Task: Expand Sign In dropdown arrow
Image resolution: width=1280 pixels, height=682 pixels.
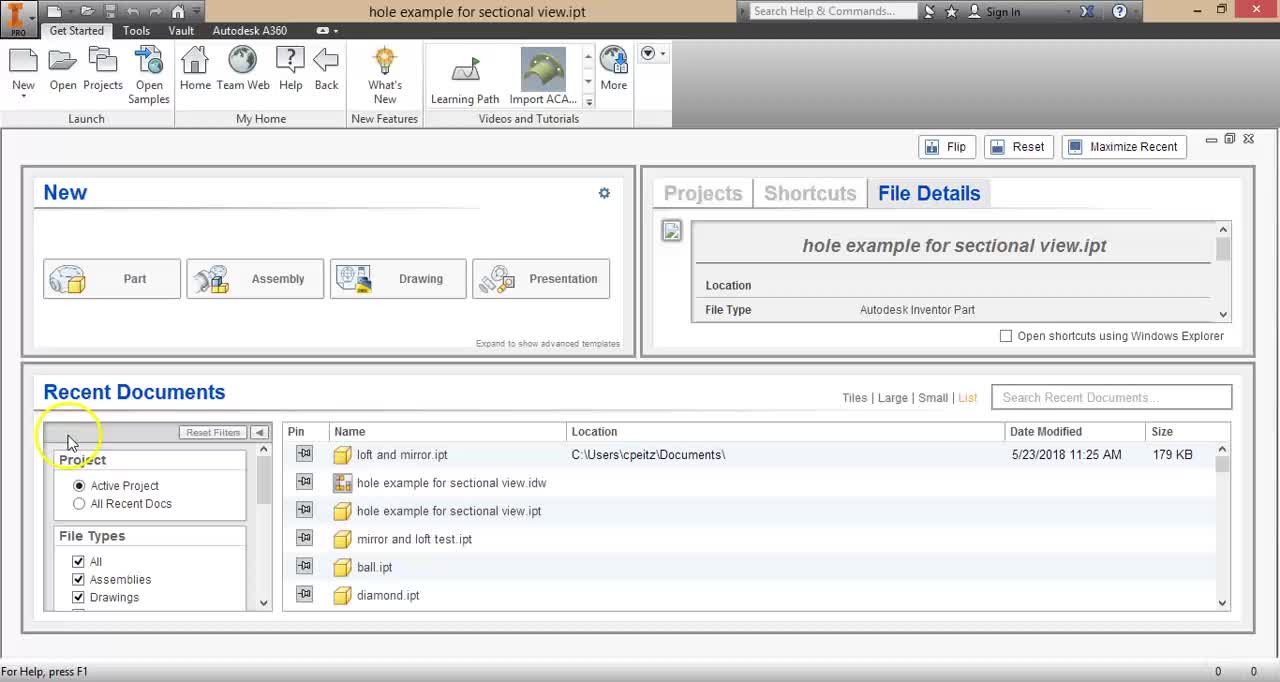Action: tap(1069, 12)
